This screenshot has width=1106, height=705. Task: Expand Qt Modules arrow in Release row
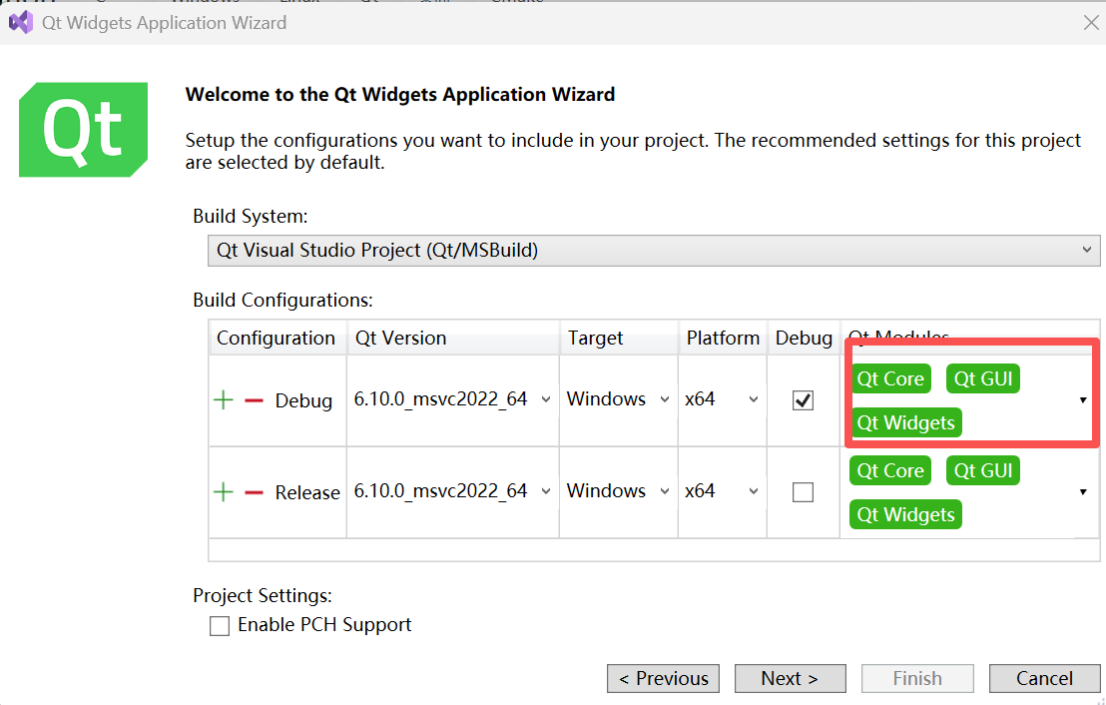[x=1083, y=492]
